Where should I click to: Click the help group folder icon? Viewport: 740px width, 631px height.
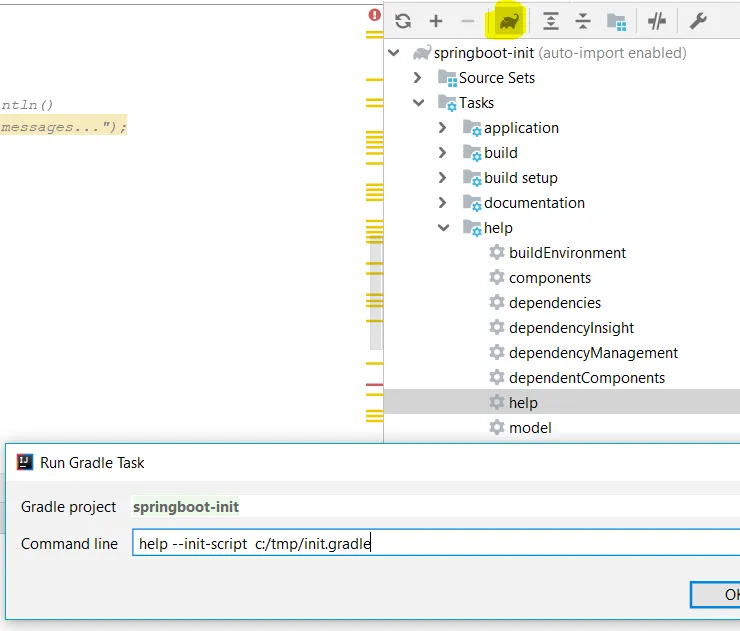[472, 227]
